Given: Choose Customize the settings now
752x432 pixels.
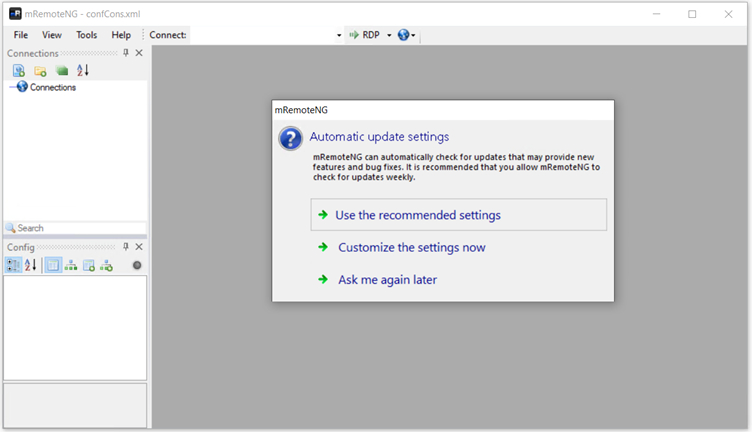Looking at the screenshot, I should pyautogui.click(x=411, y=247).
